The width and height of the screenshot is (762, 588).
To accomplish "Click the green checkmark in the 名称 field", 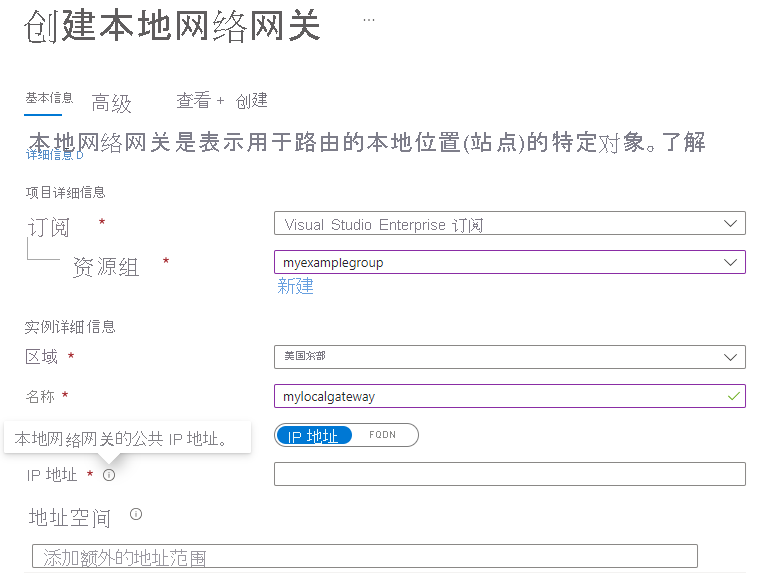I will click(x=734, y=396).
